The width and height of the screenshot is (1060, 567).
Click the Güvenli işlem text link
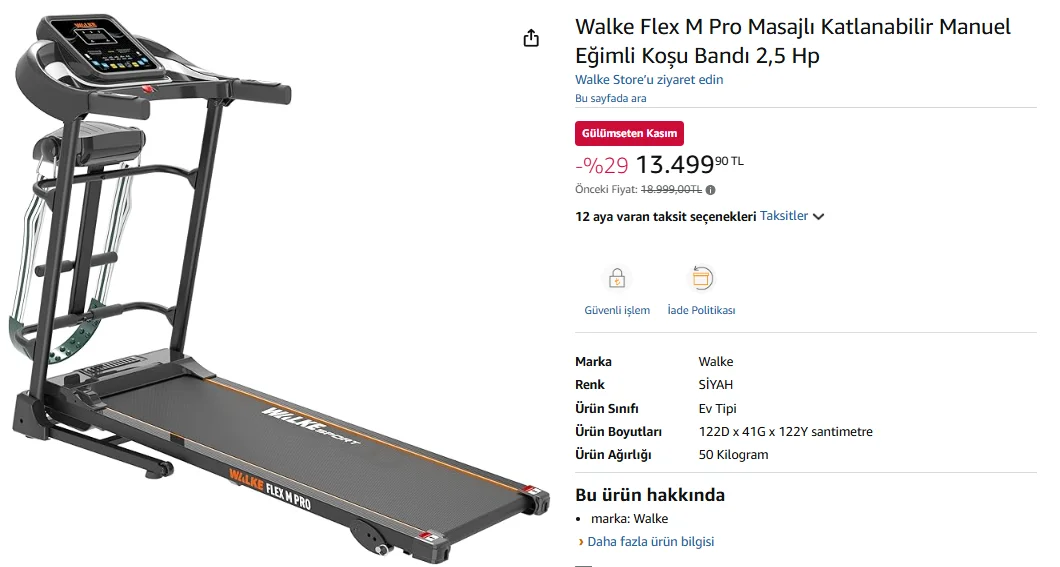(x=617, y=310)
